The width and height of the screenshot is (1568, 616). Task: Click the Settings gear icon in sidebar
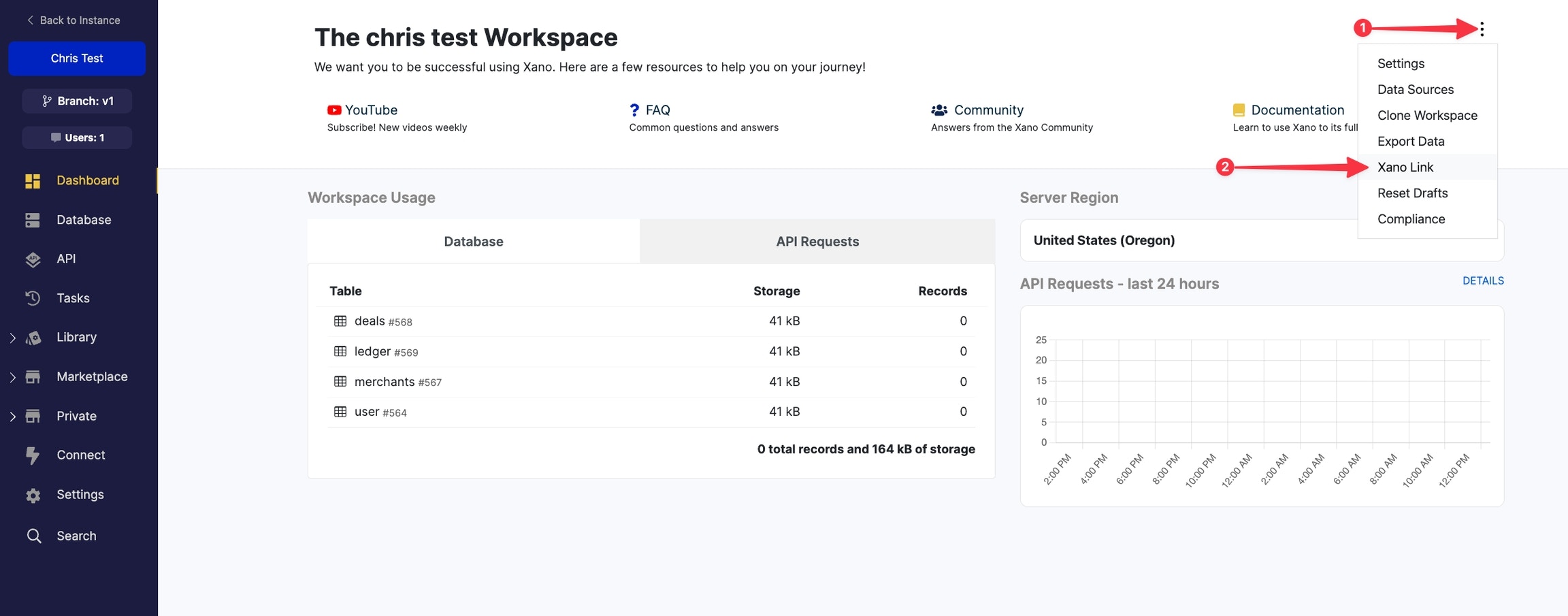tap(33, 495)
